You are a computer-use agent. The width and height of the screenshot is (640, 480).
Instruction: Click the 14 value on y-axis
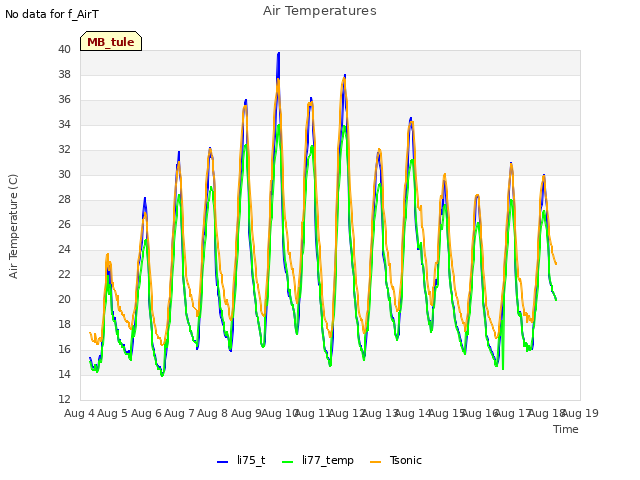(x=64, y=374)
